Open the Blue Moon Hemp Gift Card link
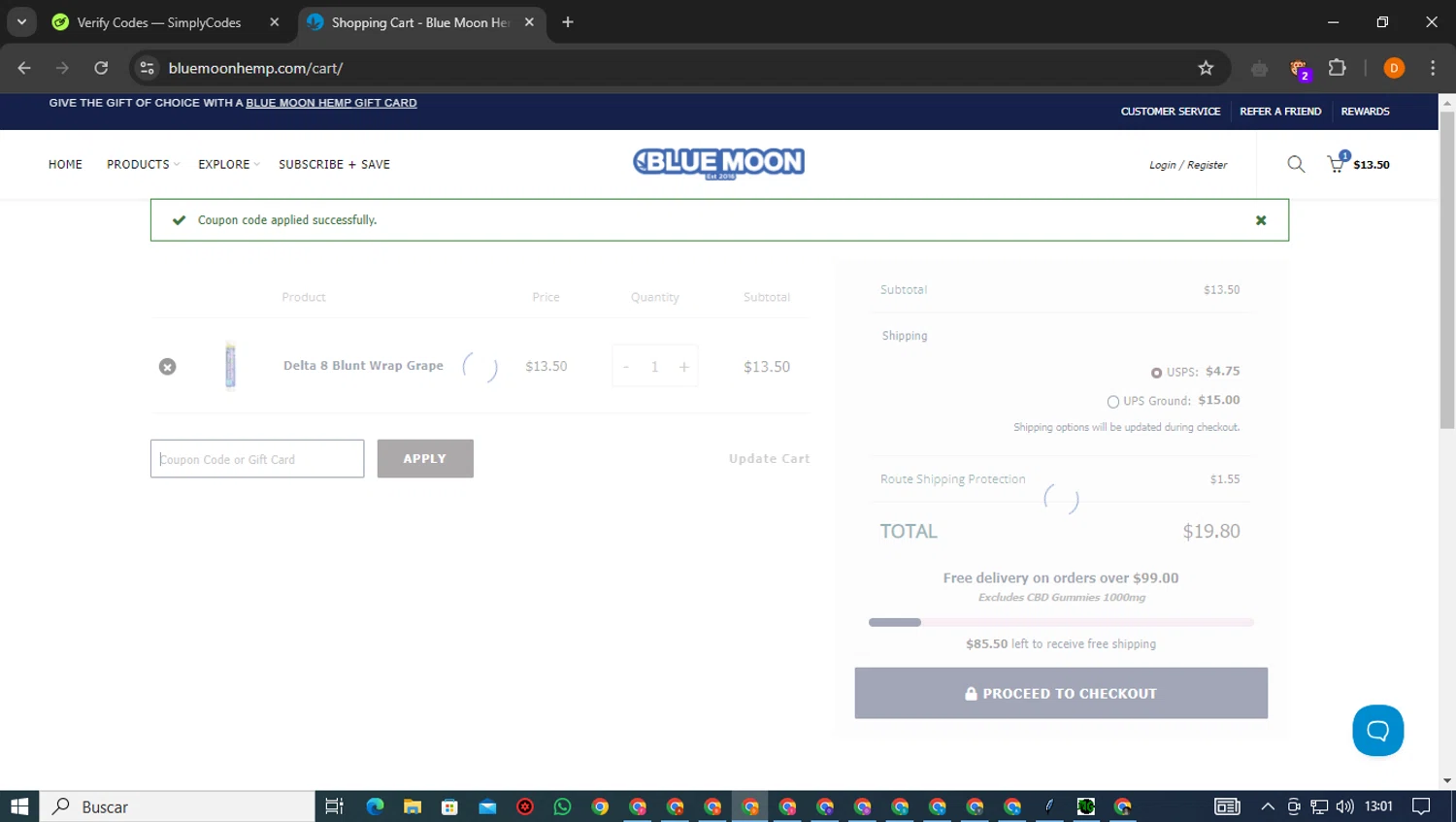Image resolution: width=1456 pixels, height=822 pixels. (331, 103)
